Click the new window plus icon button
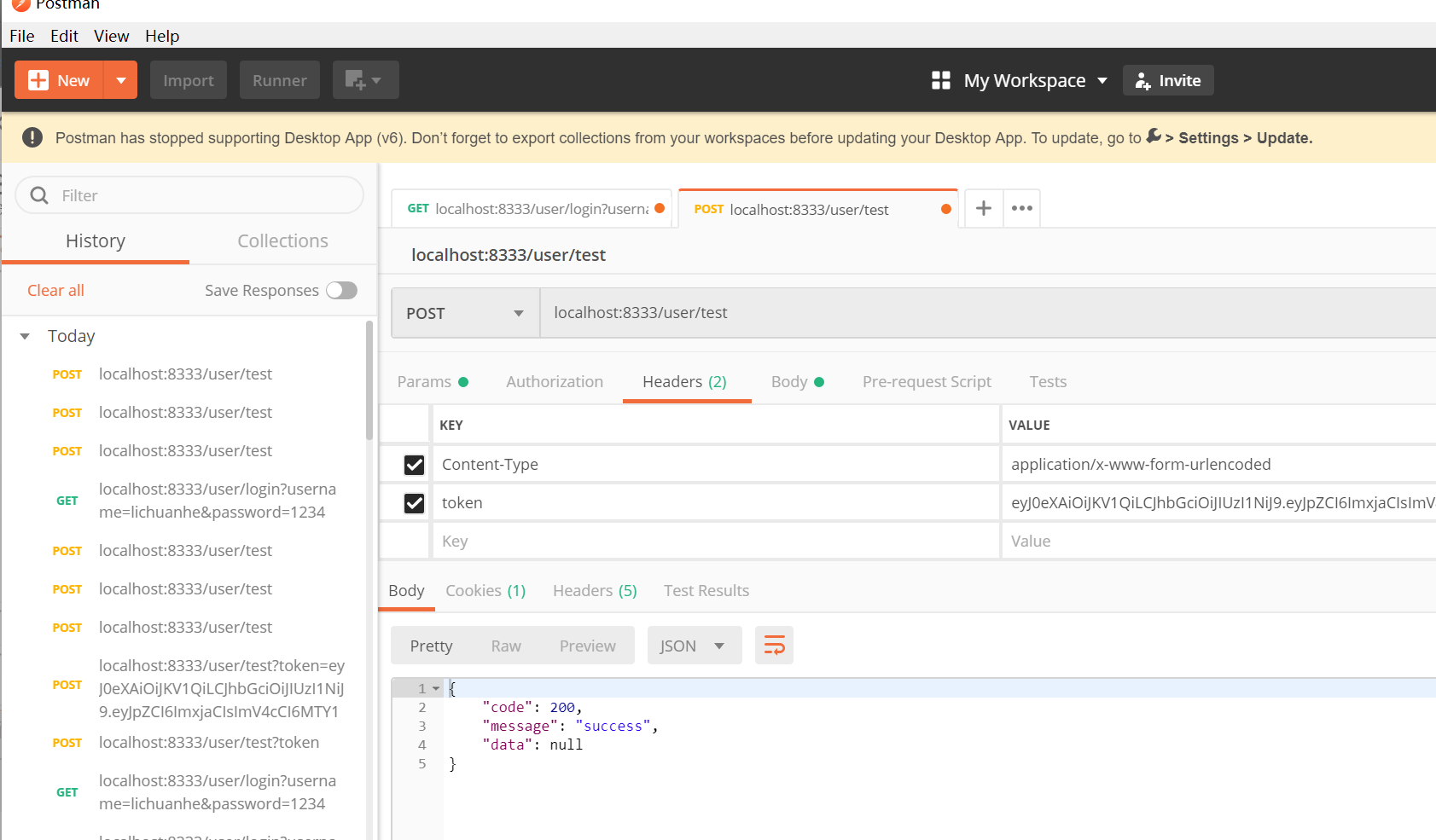 point(365,80)
